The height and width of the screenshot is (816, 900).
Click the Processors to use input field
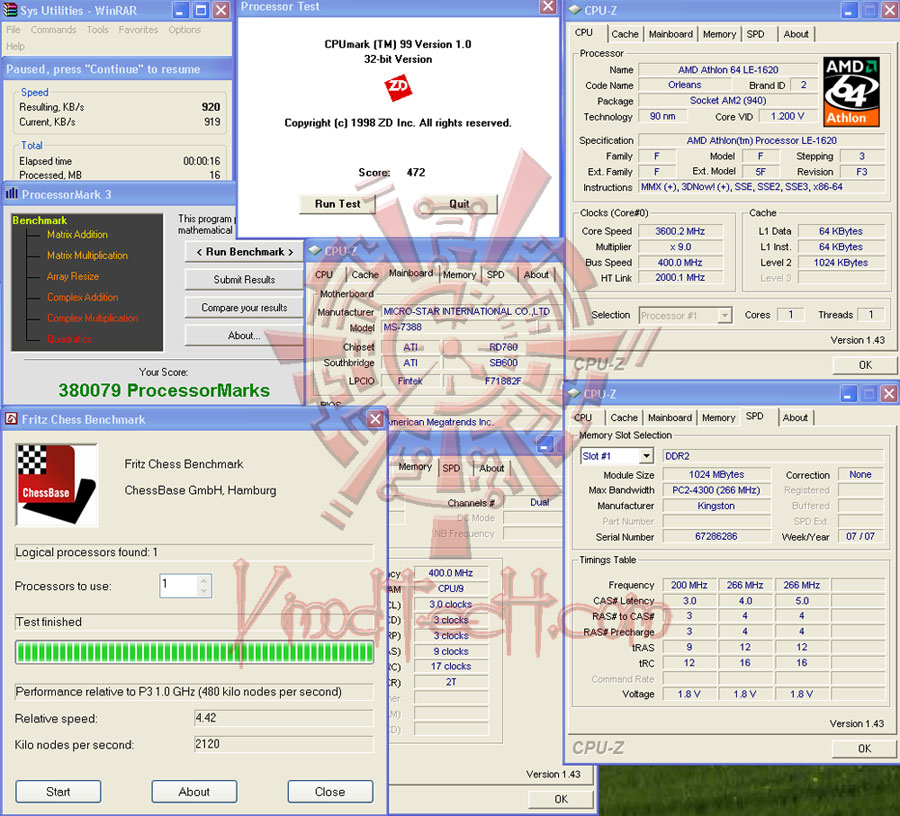(x=179, y=586)
